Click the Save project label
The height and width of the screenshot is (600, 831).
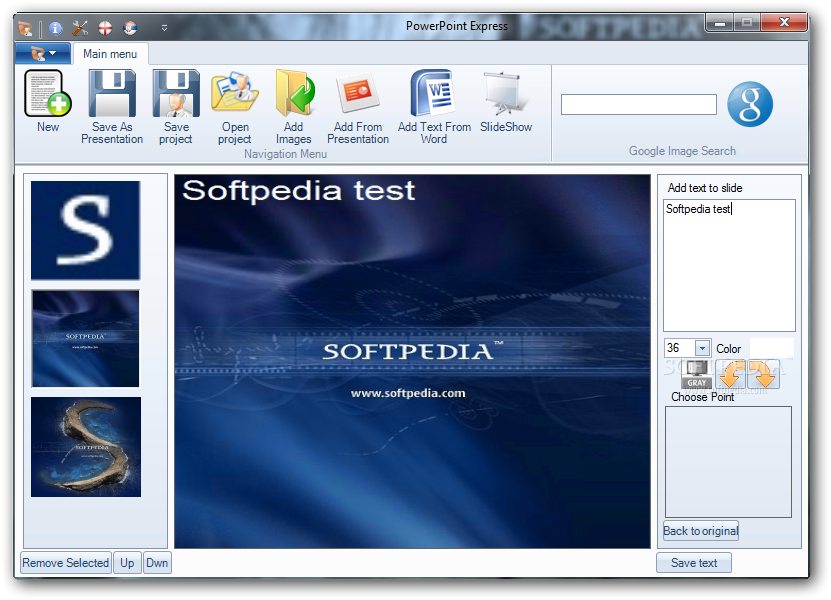(176, 133)
